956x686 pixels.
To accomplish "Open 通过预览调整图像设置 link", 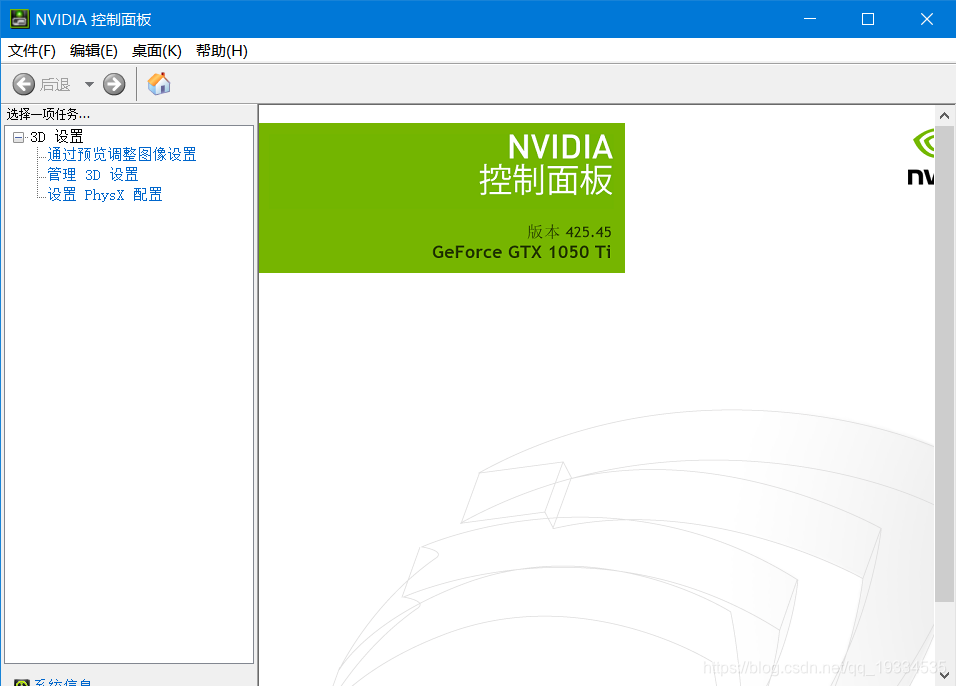I will click(x=122, y=154).
